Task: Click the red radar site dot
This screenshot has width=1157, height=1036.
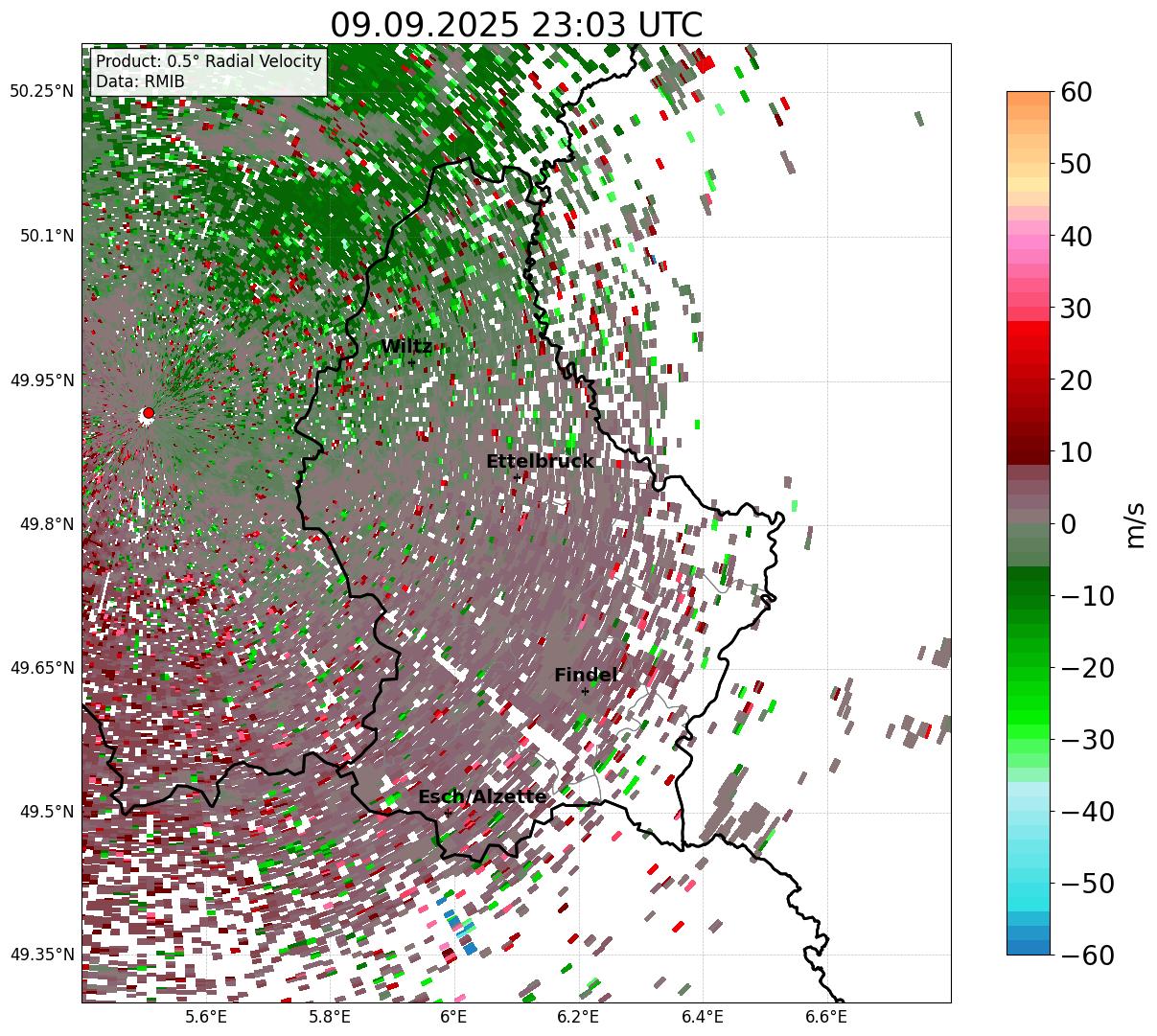Action: [148, 413]
